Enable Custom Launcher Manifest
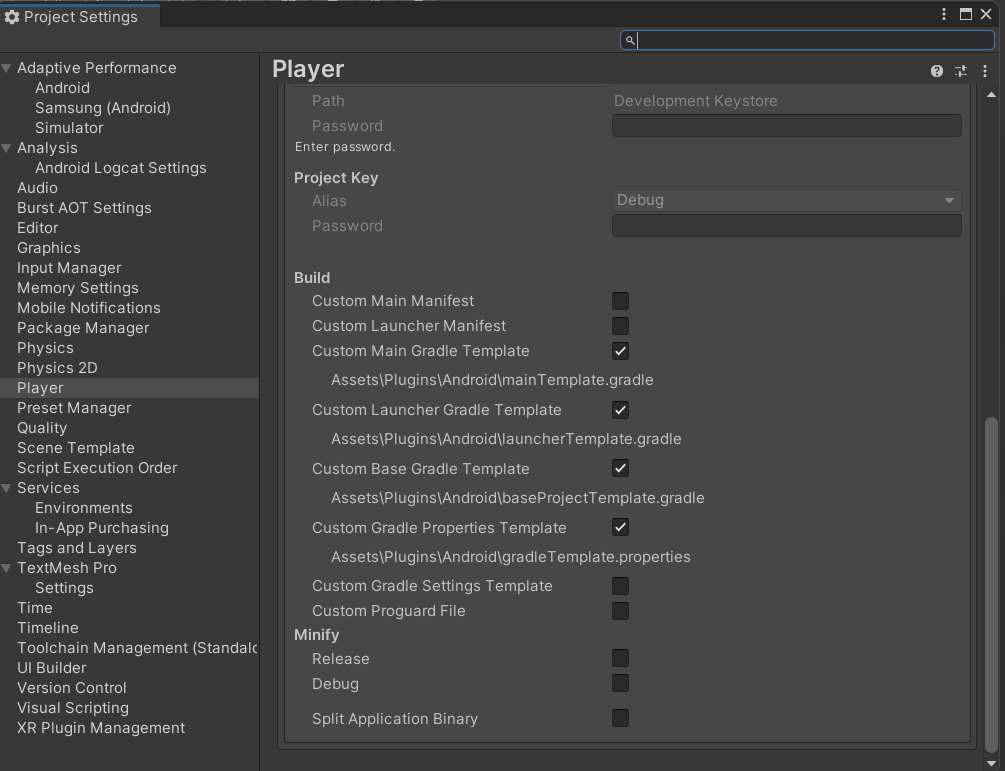 coord(620,325)
